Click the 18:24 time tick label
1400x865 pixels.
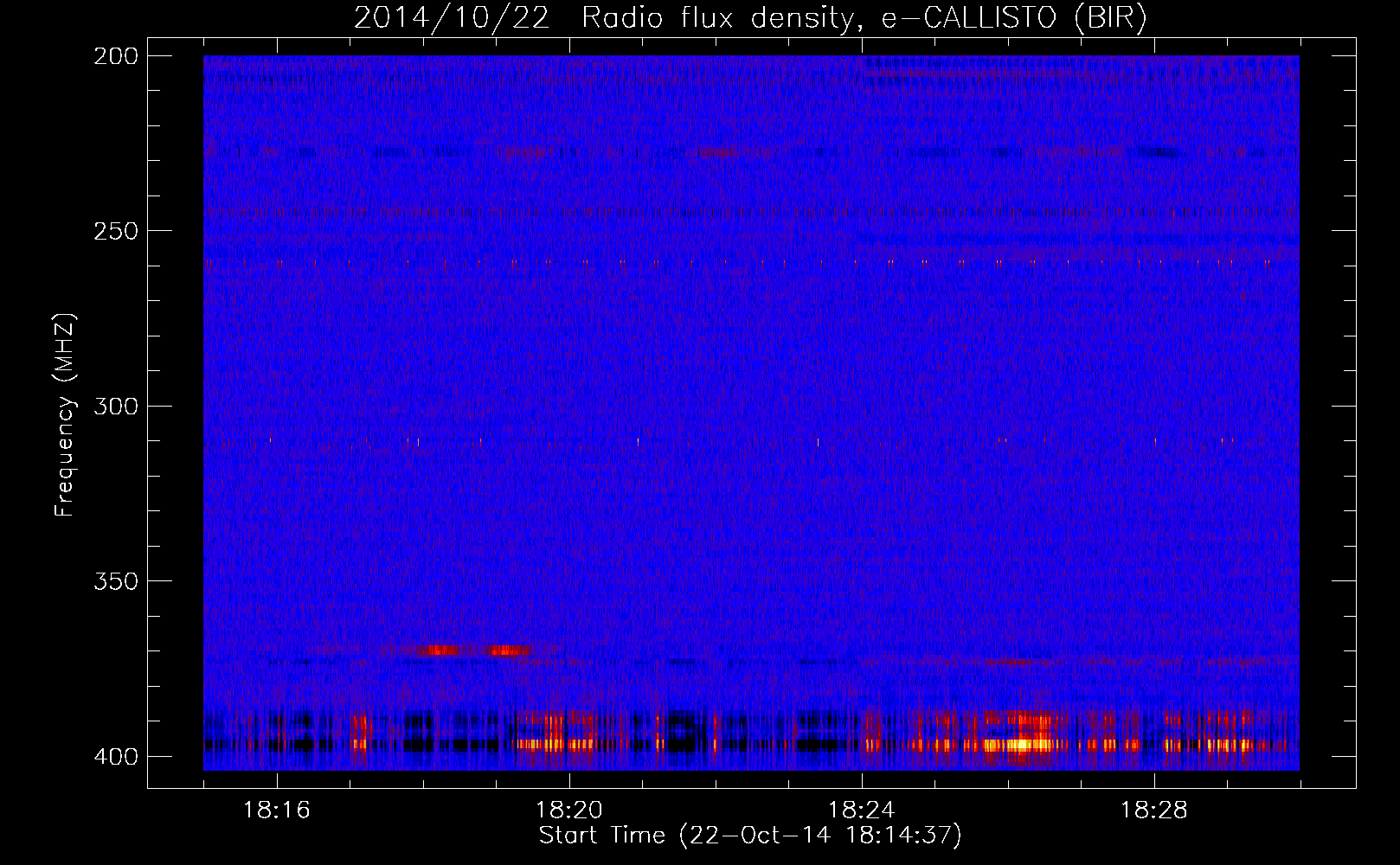862,810
